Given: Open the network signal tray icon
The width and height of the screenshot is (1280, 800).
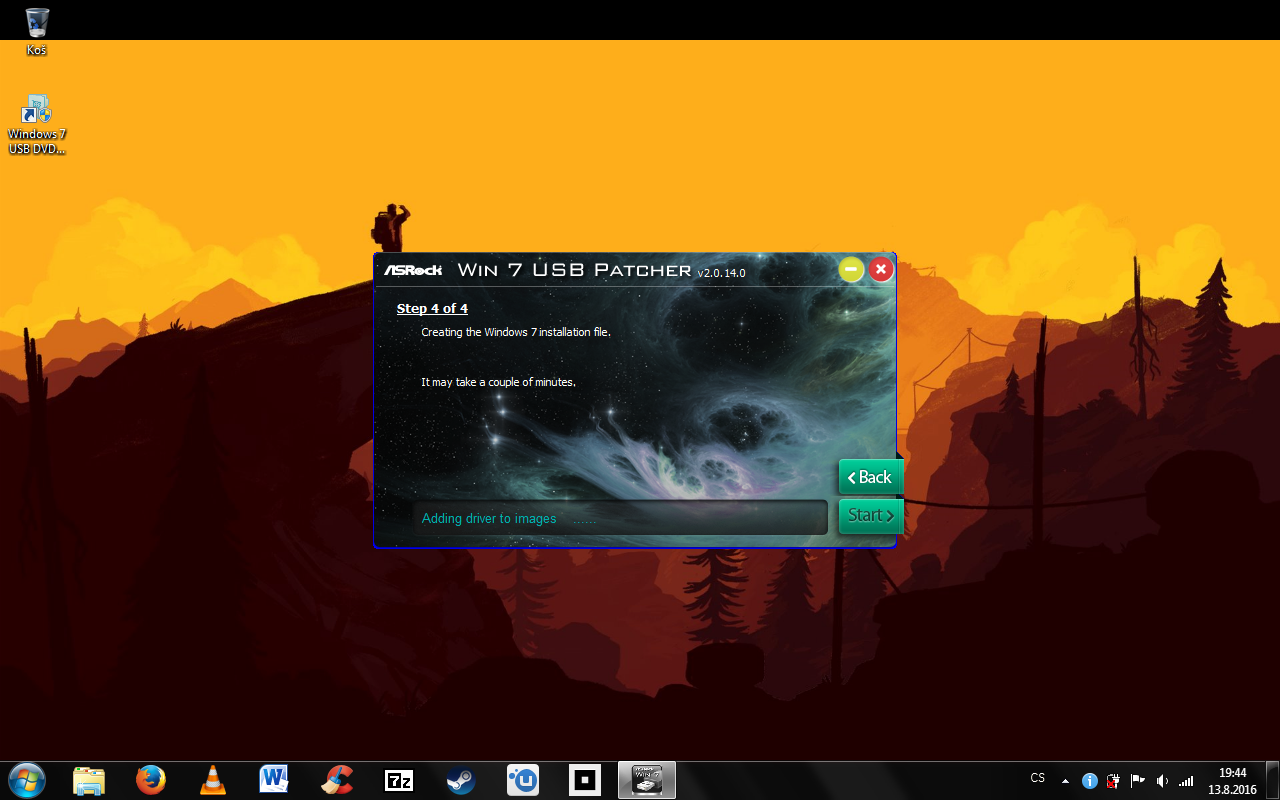Looking at the screenshot, I should coord(1186,781).
